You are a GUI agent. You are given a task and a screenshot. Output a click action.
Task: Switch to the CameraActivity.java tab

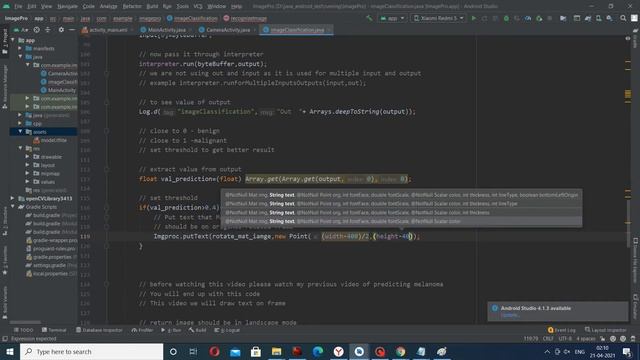225,30
